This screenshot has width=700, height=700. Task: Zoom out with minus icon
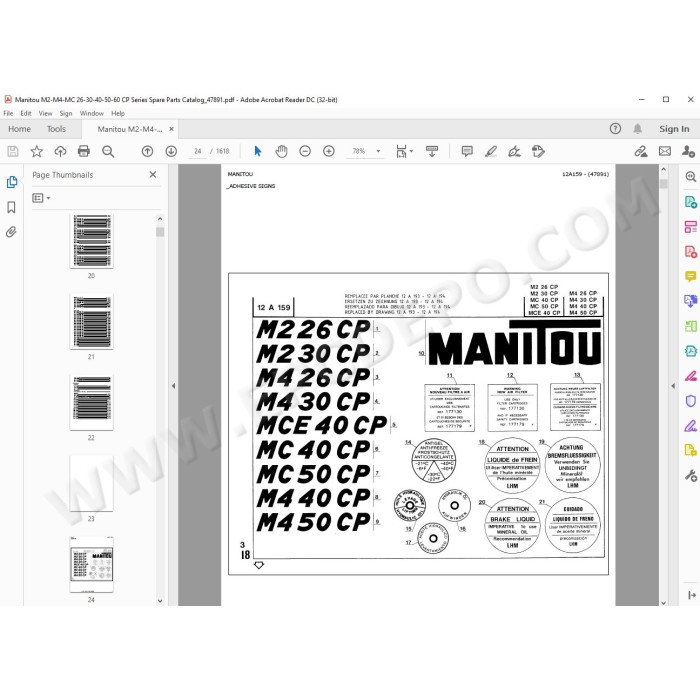305,151
